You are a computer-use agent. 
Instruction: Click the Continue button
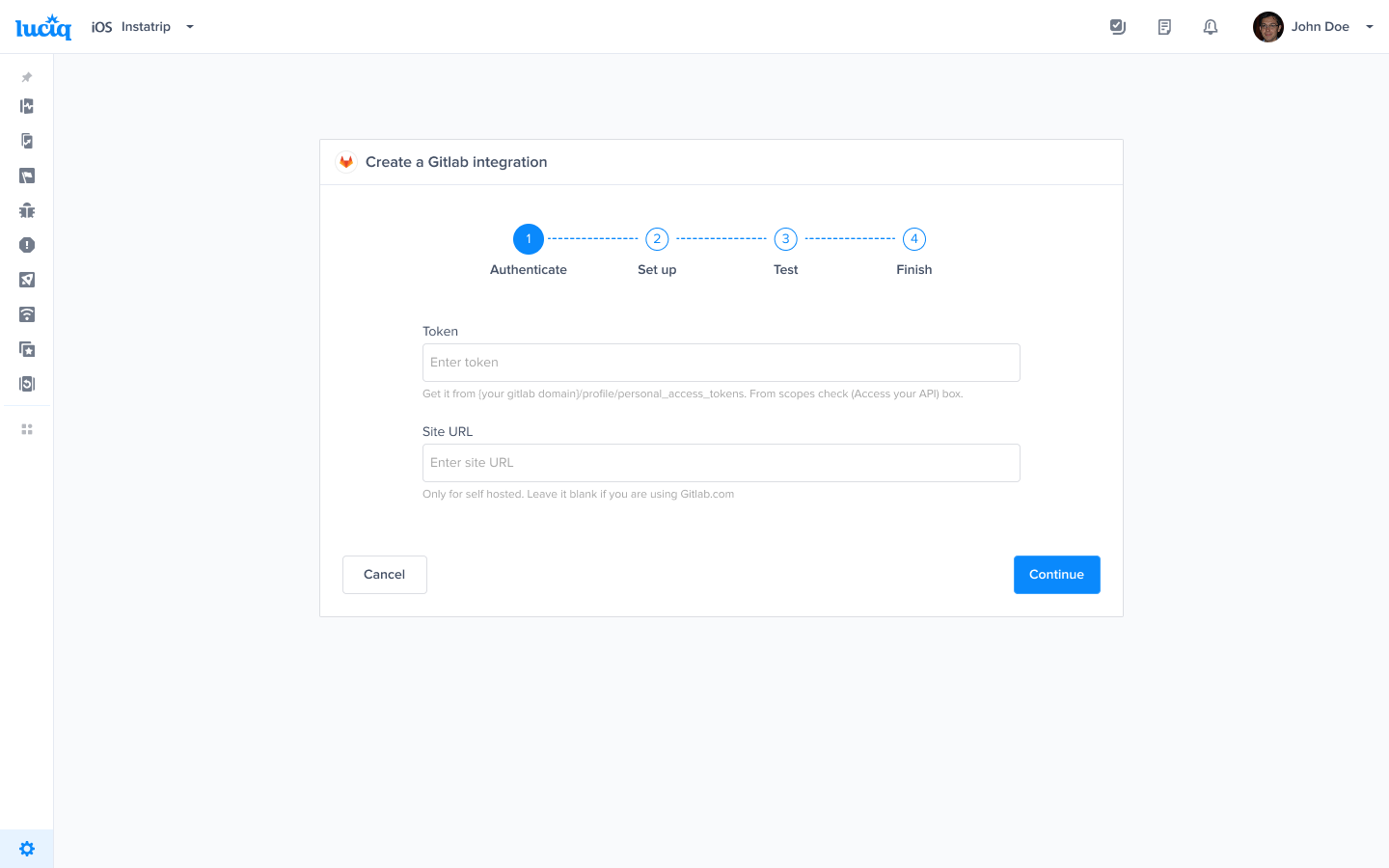[x=1057, y=575]
